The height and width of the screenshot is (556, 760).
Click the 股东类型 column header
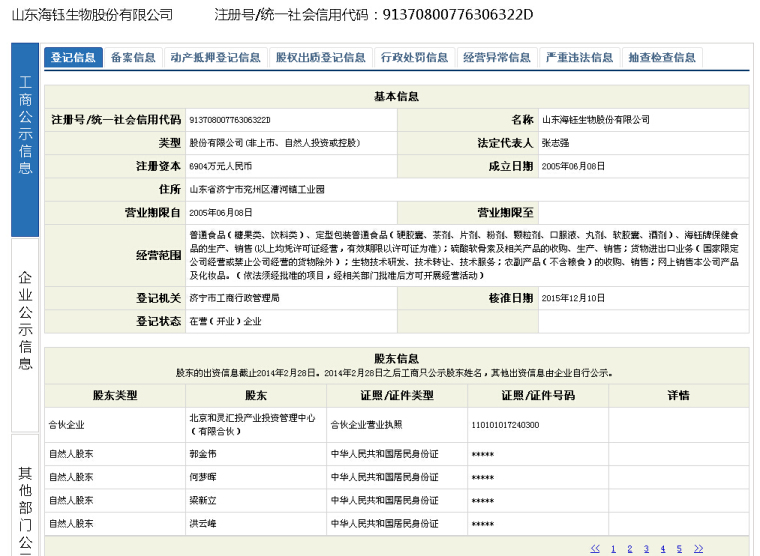pyautogui.click(x=115, y=396)
